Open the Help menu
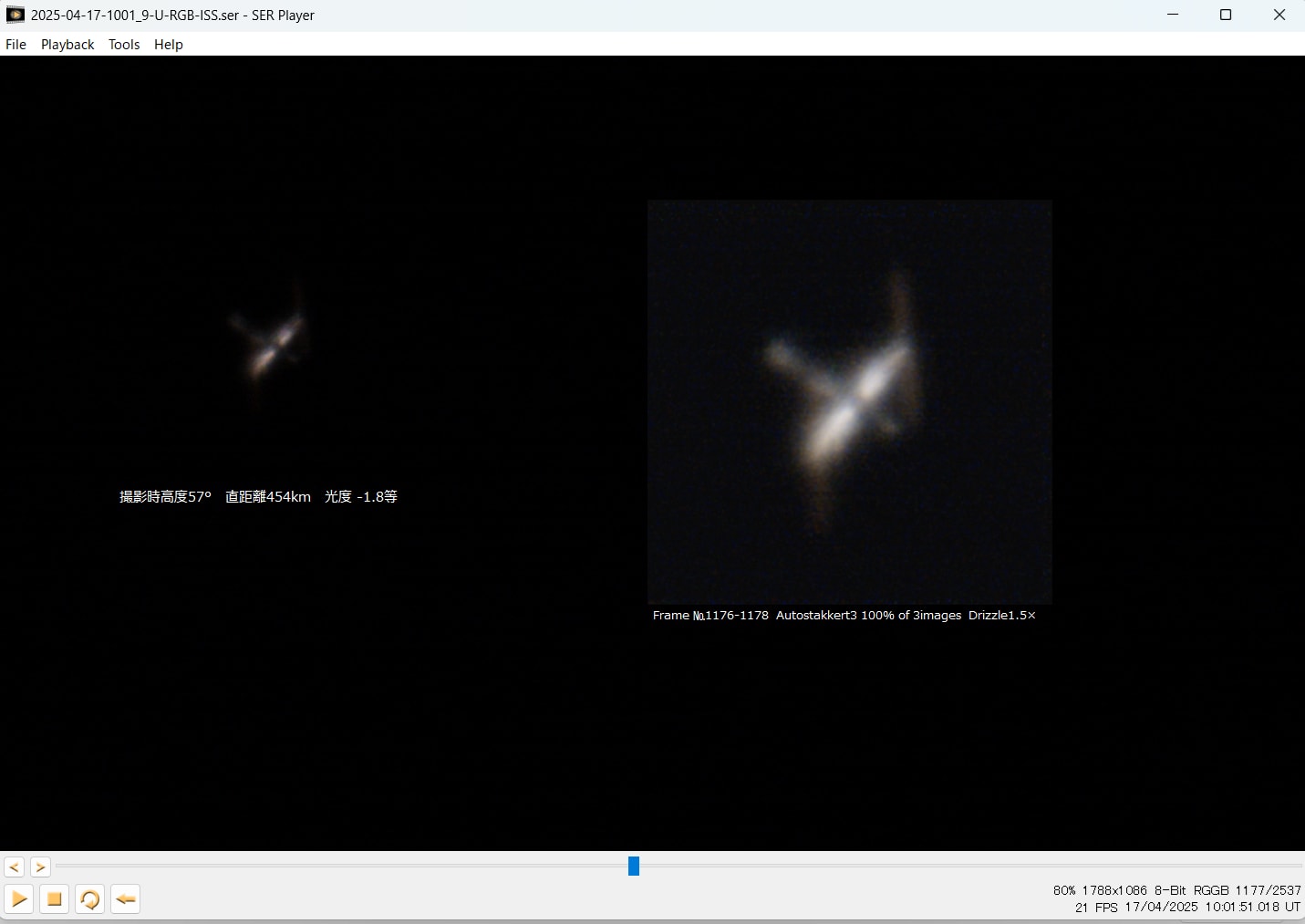The width and height of the screenshot is (1305, 924). click(x=169, y=44)
